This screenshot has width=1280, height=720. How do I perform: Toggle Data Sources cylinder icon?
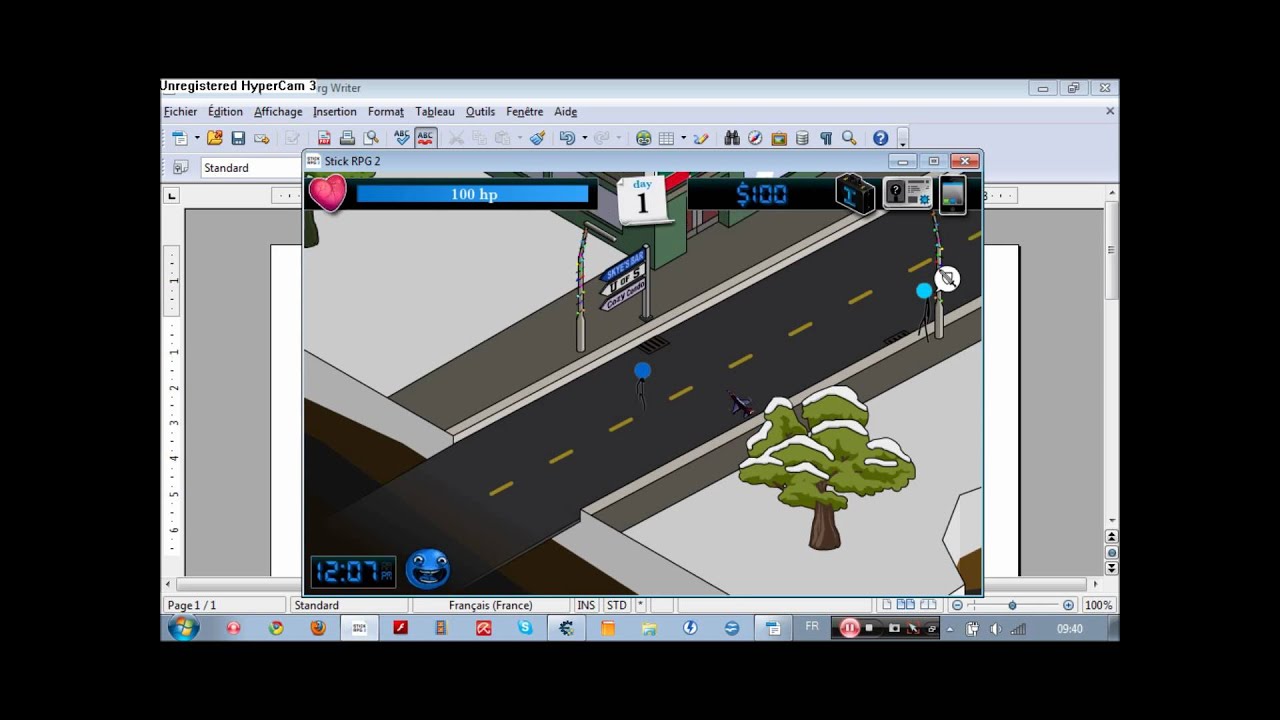pos(802,138)
